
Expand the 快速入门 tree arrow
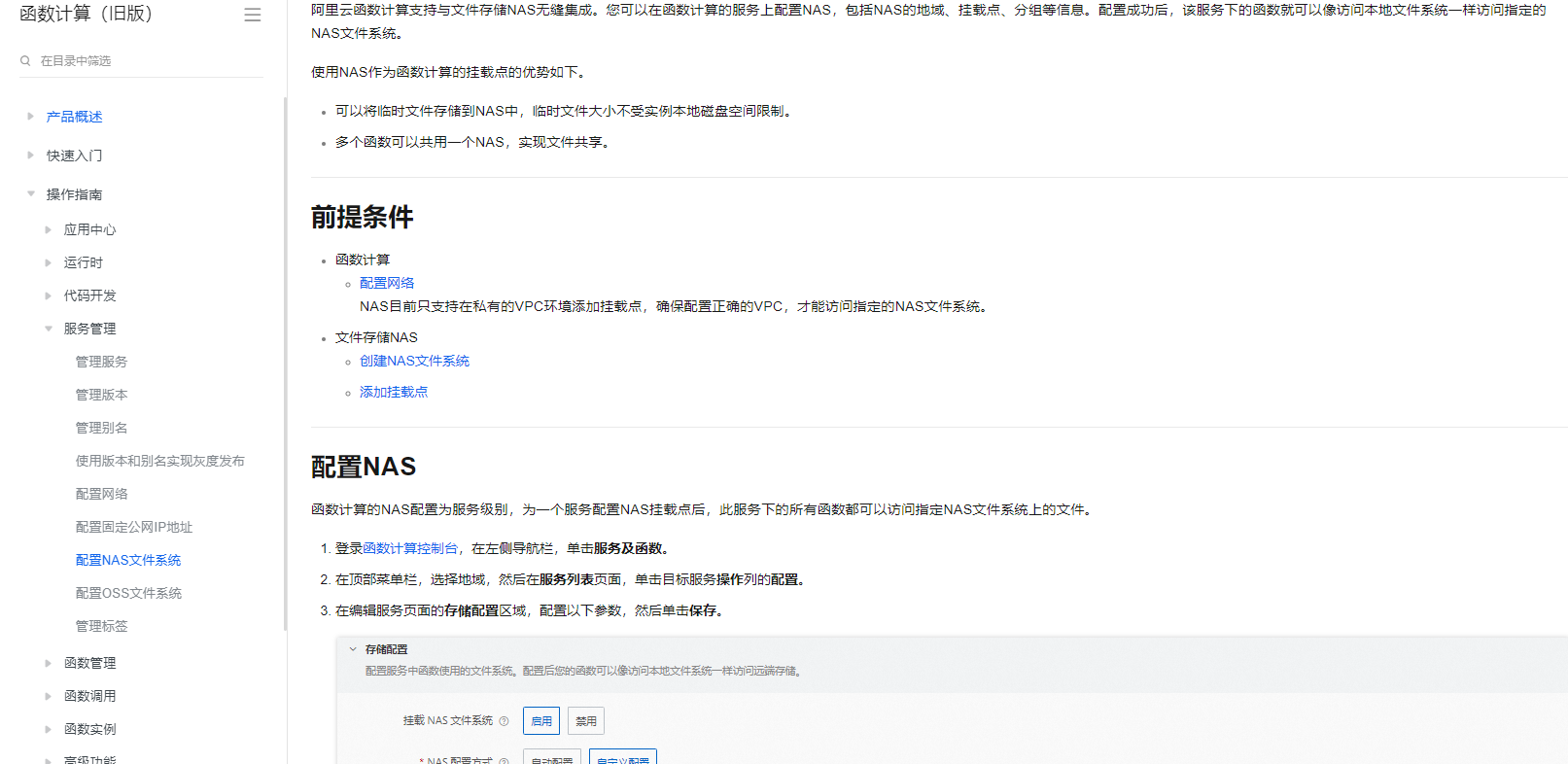tap(31, 156)
